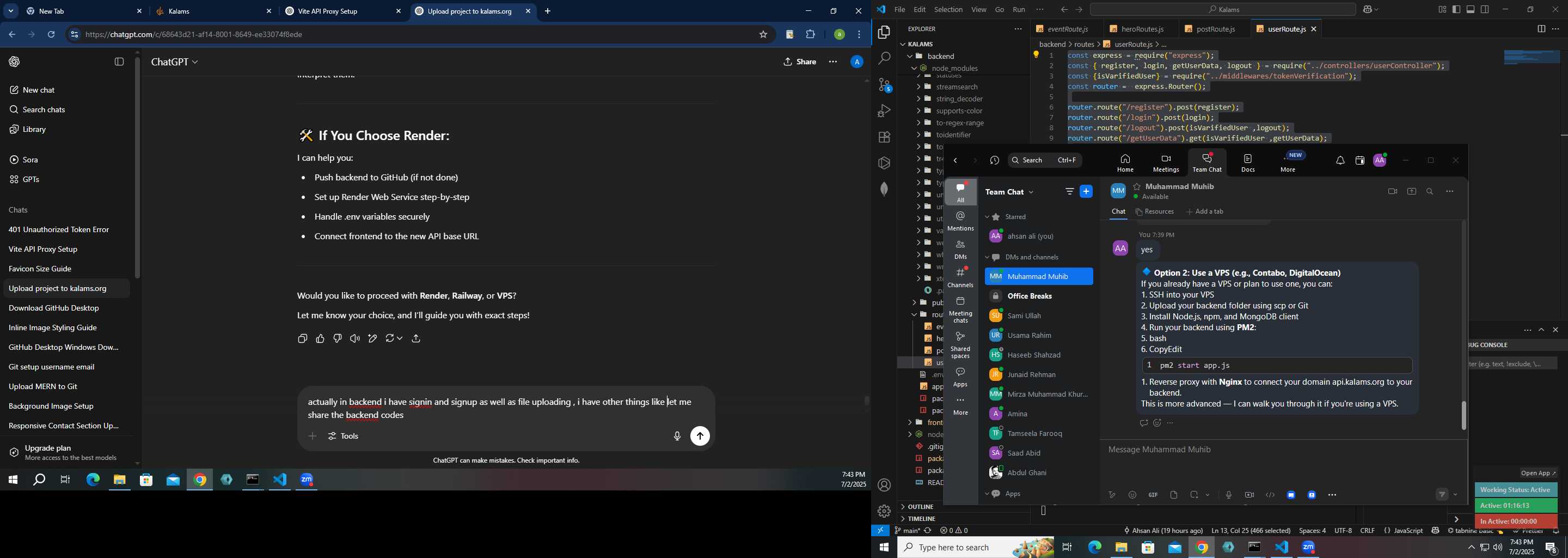This screenshot has width=1568, height=558.
Task: Send the ChatGPT message with arrow button
Action: click(700, 436)
